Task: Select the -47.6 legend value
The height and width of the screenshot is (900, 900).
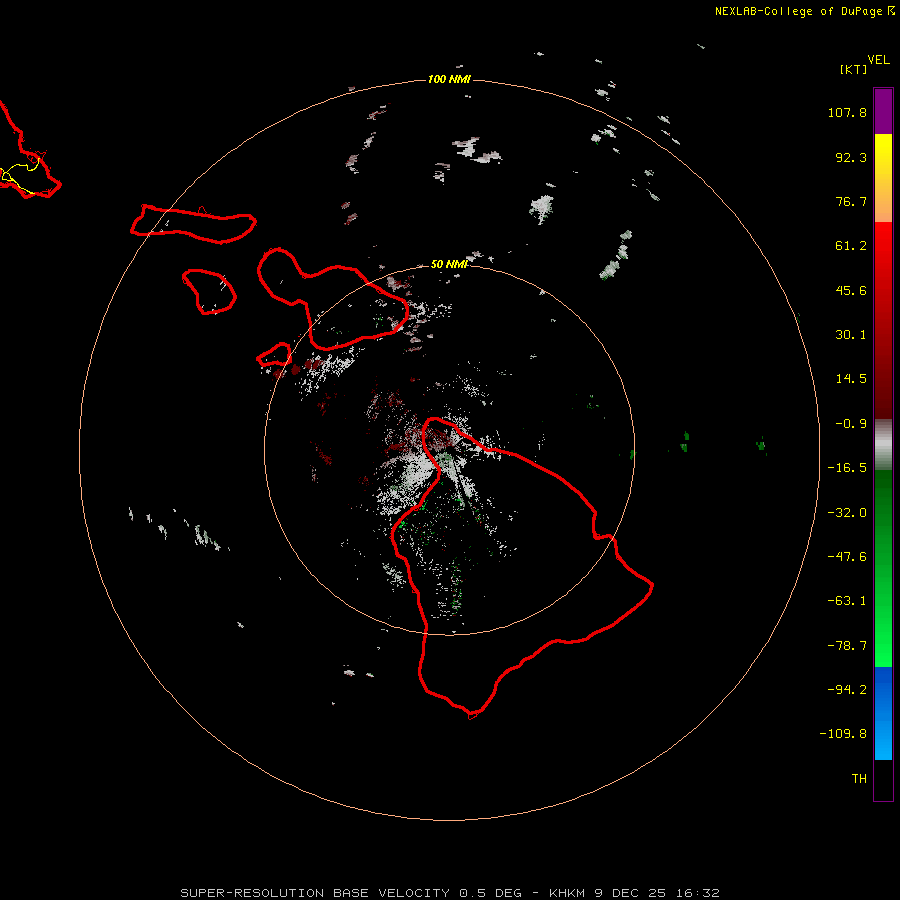Action: tap(847, 557)
